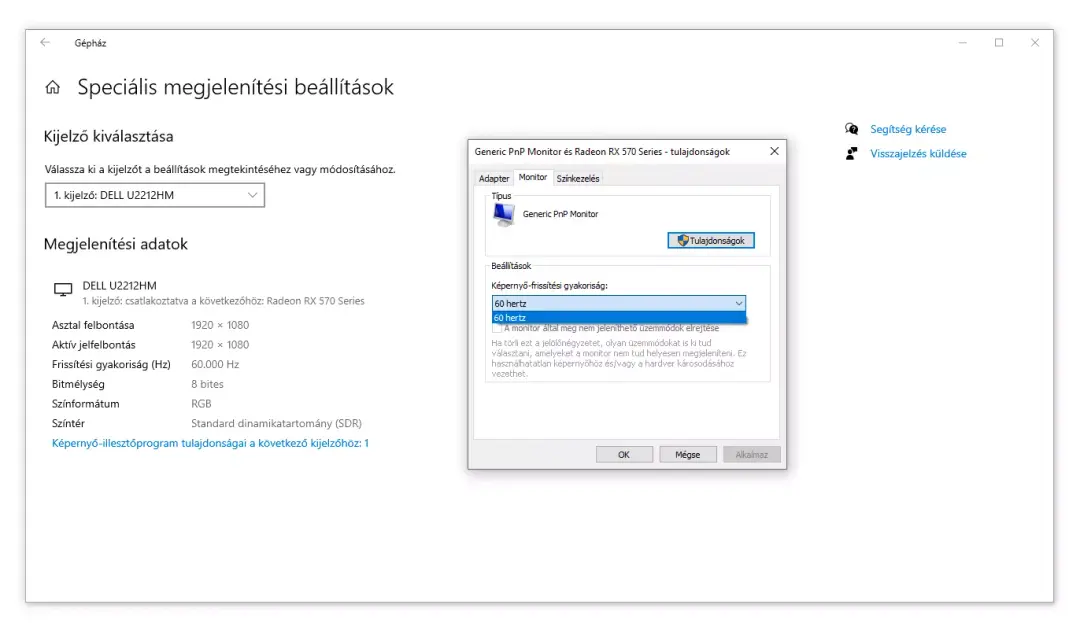Click the Segítség kérése help icon
This screenshot has width=1080, height=623.
pos(851,129)
